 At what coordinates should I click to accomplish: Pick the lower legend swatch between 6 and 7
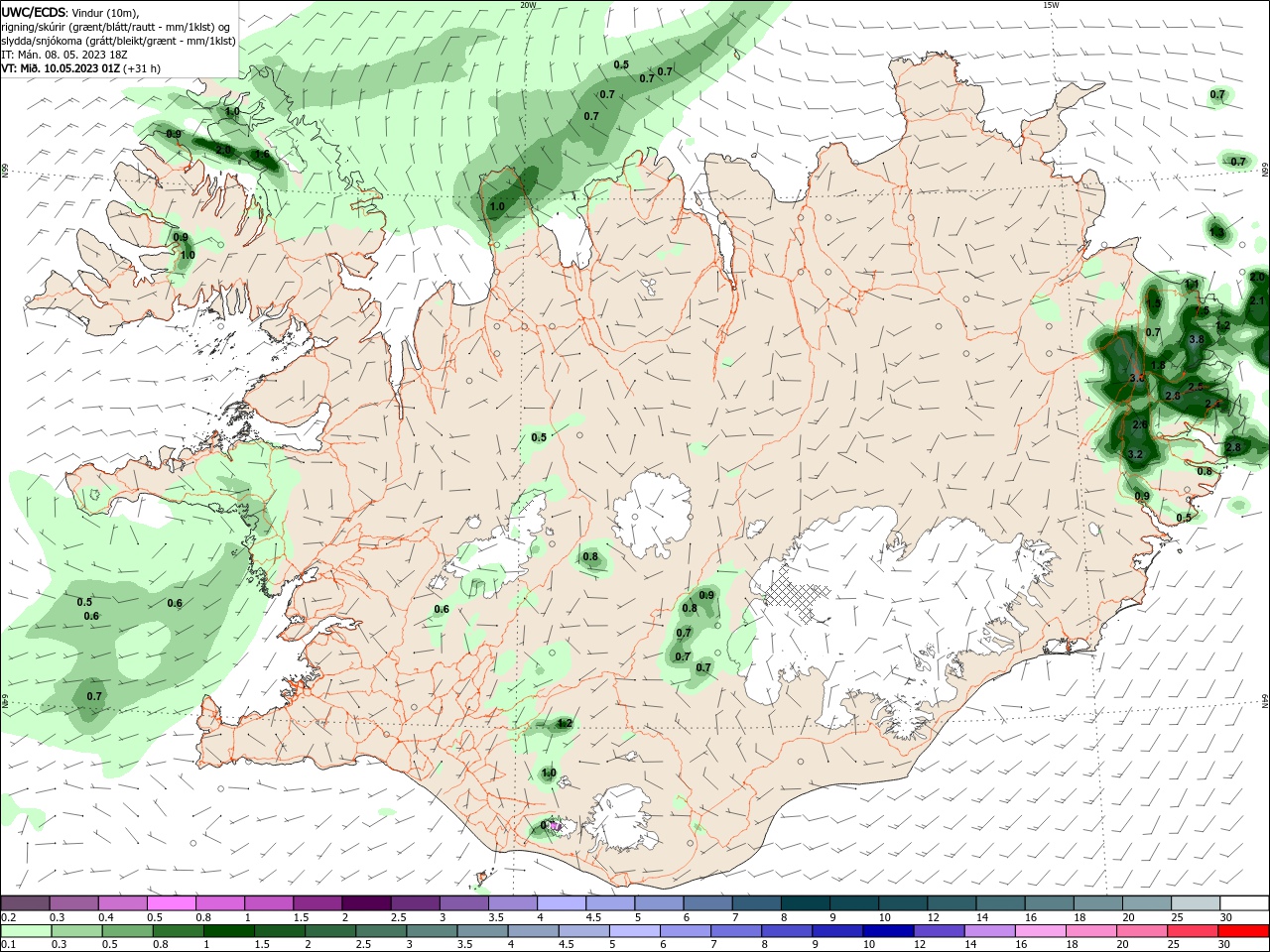click(686, 931)
